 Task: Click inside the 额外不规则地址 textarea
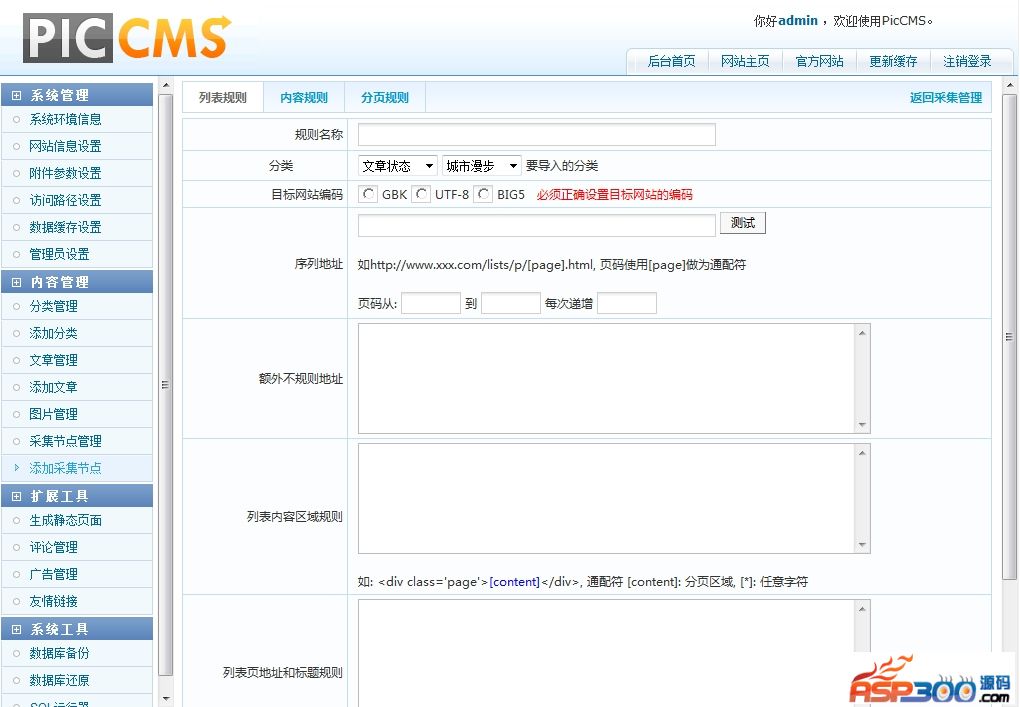point(606,379)
